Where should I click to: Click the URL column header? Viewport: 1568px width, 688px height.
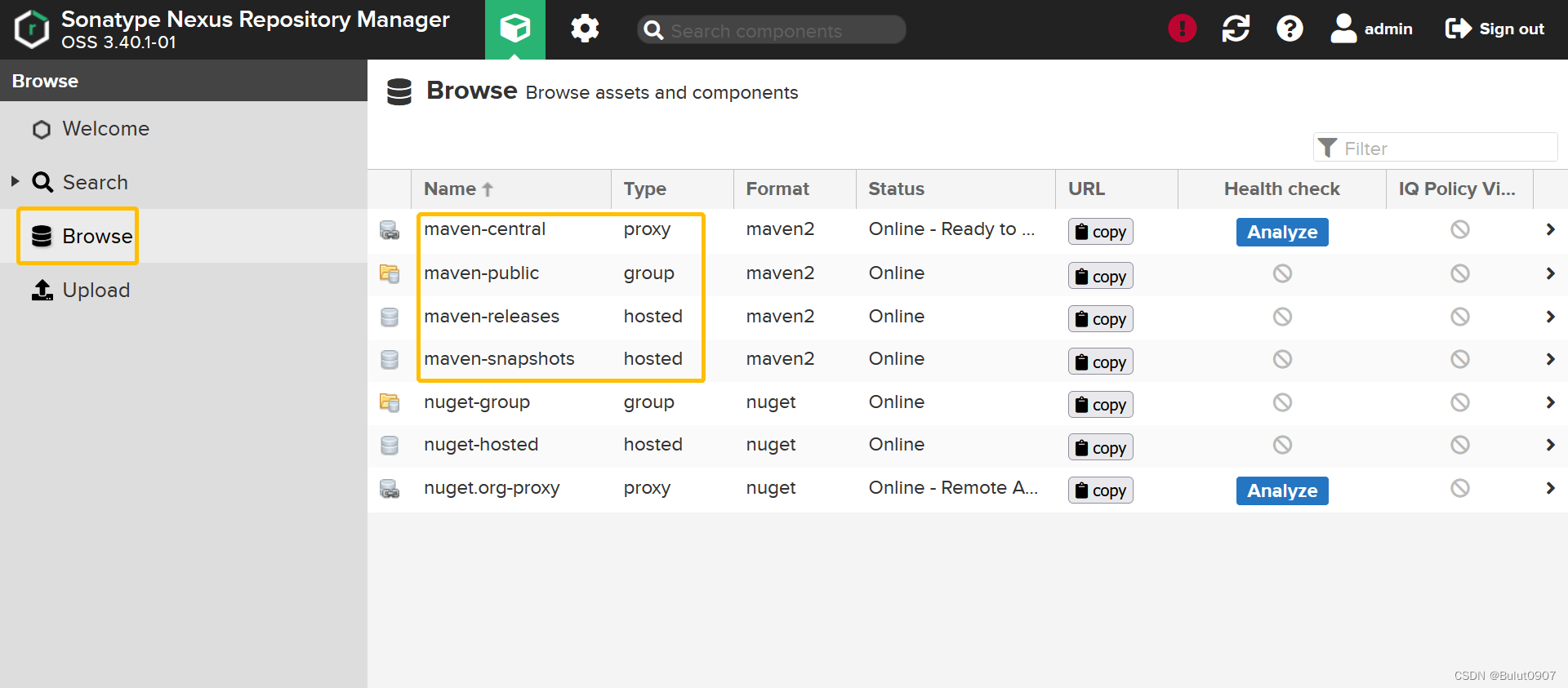tap(1116, 189)
